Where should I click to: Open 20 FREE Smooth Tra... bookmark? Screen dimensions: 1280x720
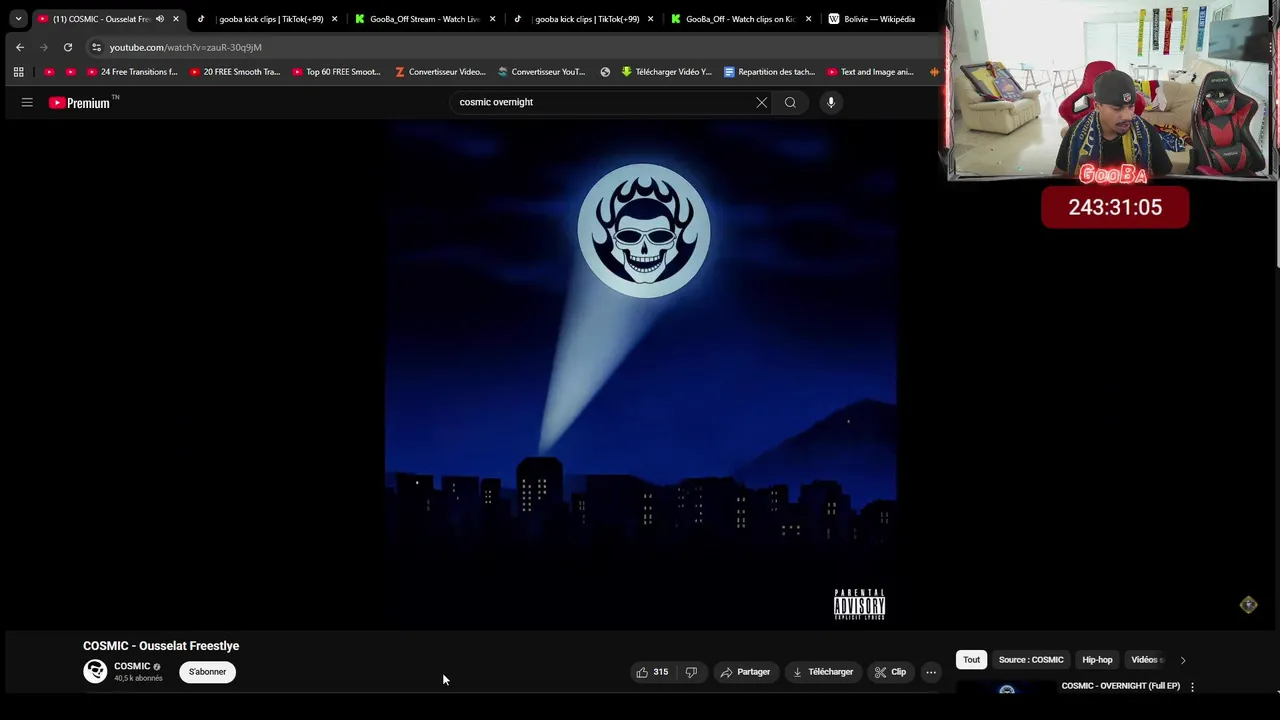(235, 72)
